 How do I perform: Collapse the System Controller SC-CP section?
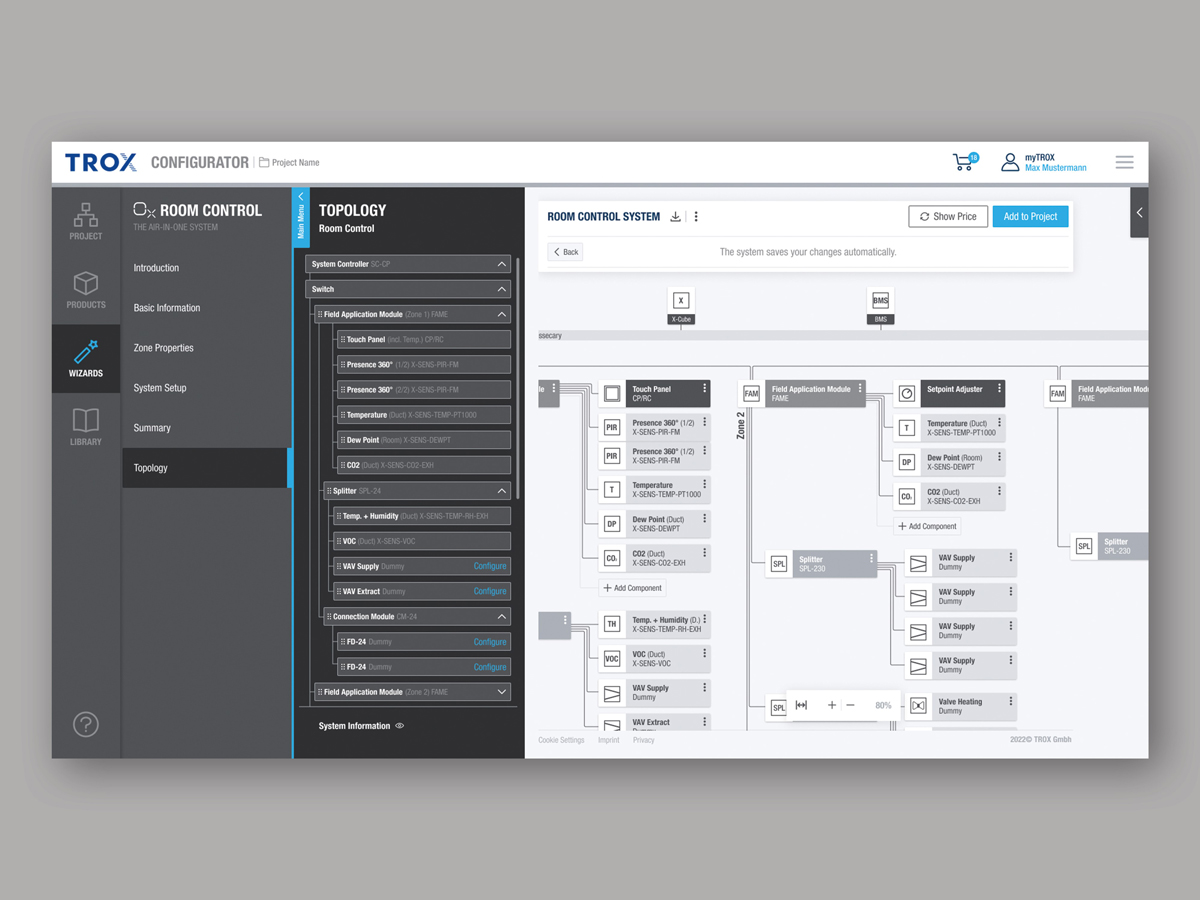coord(502,264)
